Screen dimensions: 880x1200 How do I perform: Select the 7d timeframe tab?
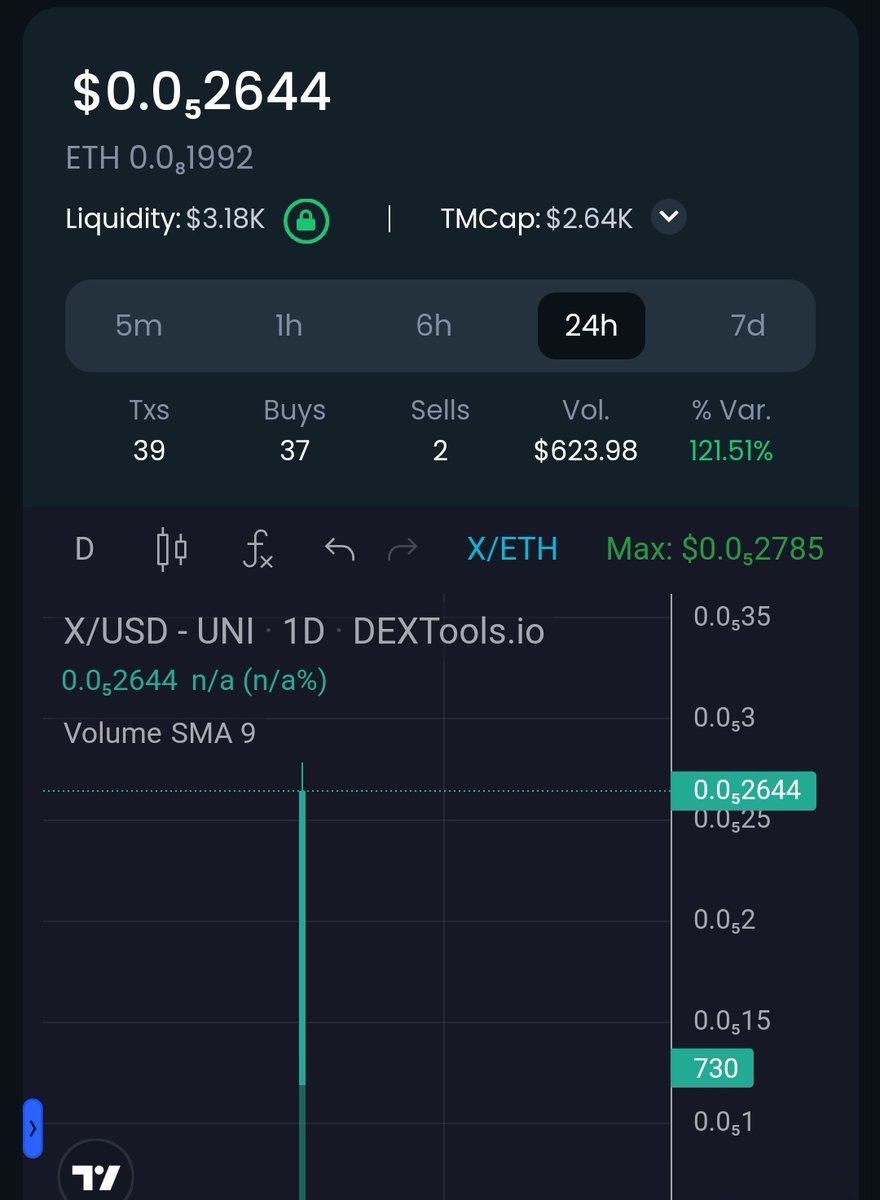(747, 325)
